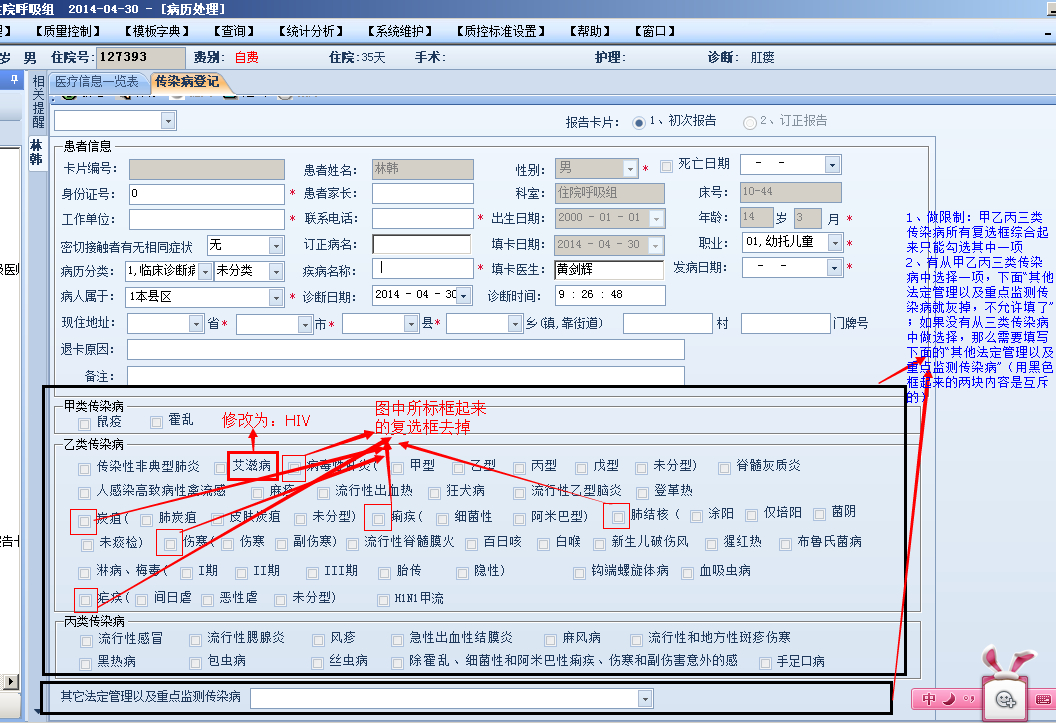Check the 麻风病 checkbox
The height and width of the screenshot is (723, 1056).
[551, 640]
